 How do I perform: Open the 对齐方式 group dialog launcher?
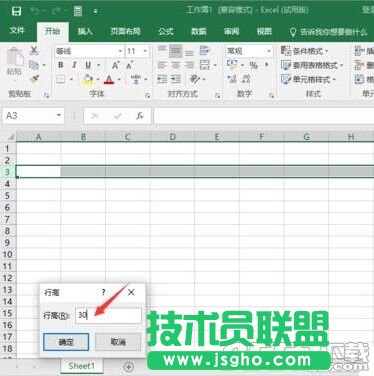[217, 96]
